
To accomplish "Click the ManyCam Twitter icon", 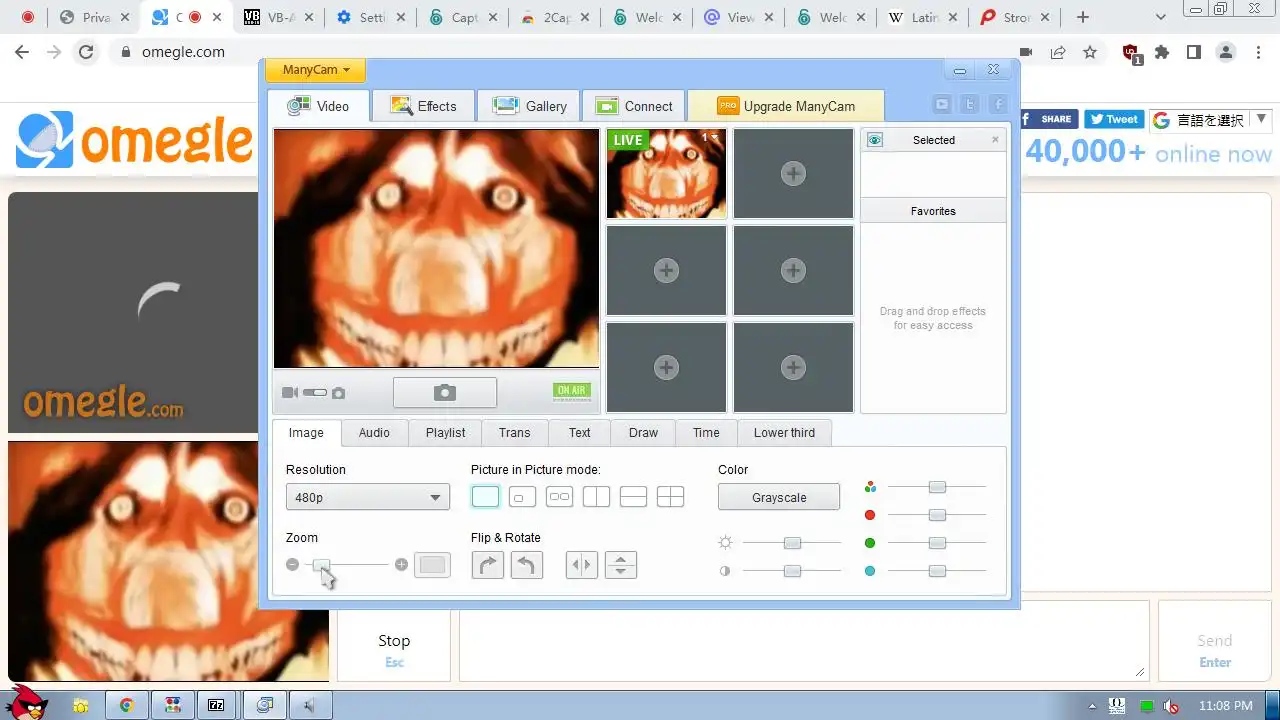I will pos(970,104).
